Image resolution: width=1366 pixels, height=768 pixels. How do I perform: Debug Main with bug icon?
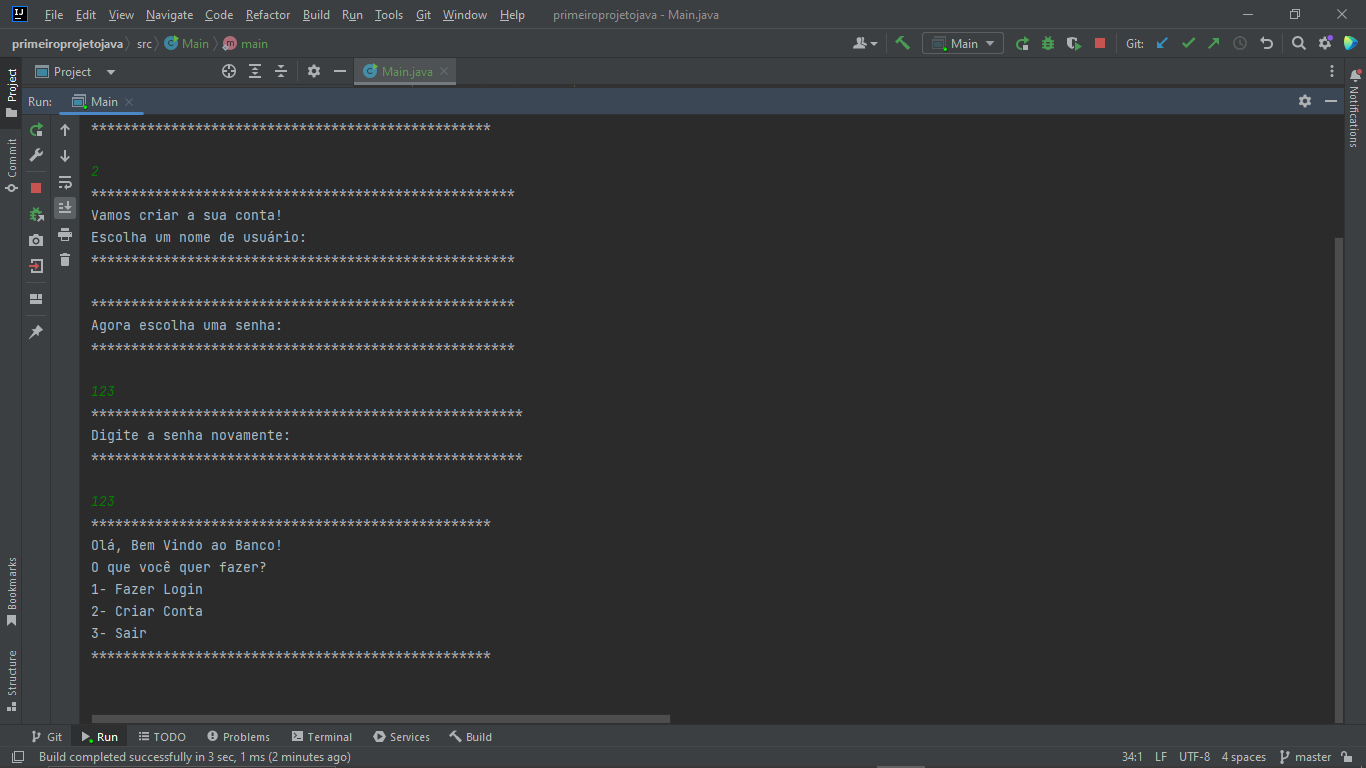(1048, 43)
